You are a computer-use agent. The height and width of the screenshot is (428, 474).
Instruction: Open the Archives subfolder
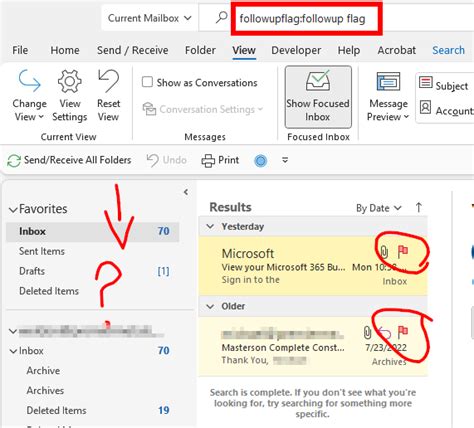point(45,390)
